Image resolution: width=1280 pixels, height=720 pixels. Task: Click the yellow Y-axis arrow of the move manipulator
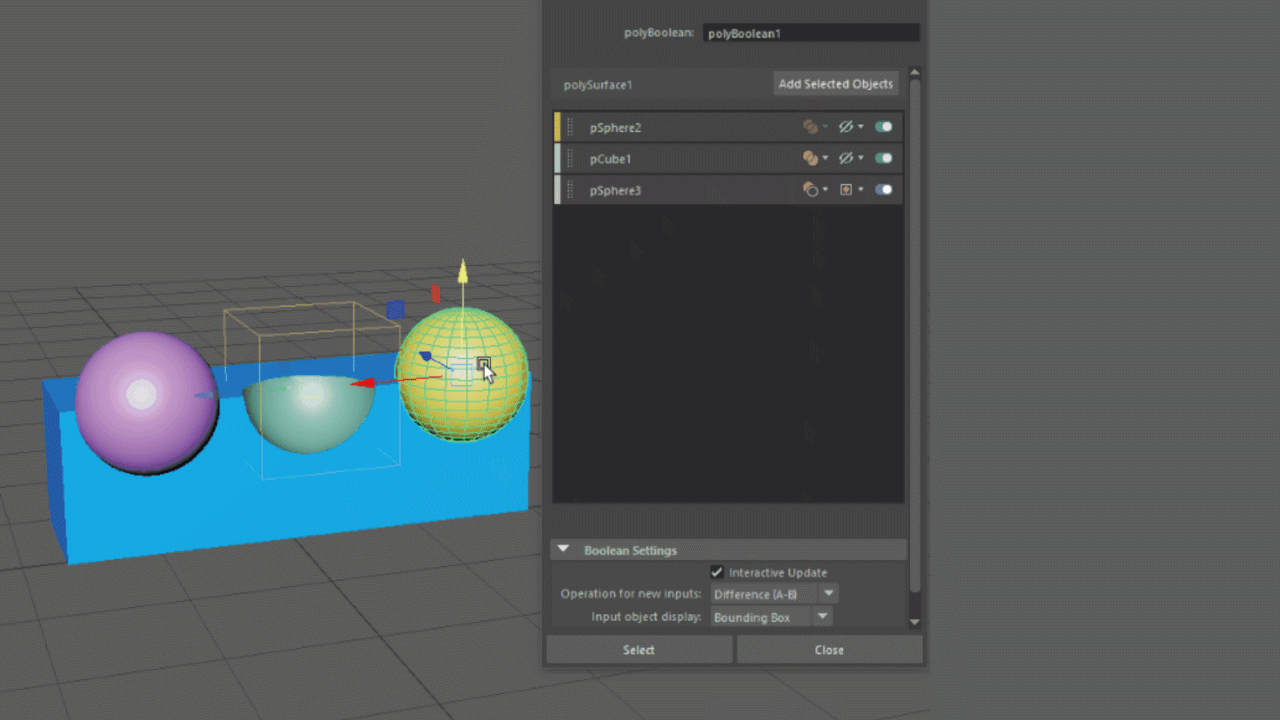[462, 272]
